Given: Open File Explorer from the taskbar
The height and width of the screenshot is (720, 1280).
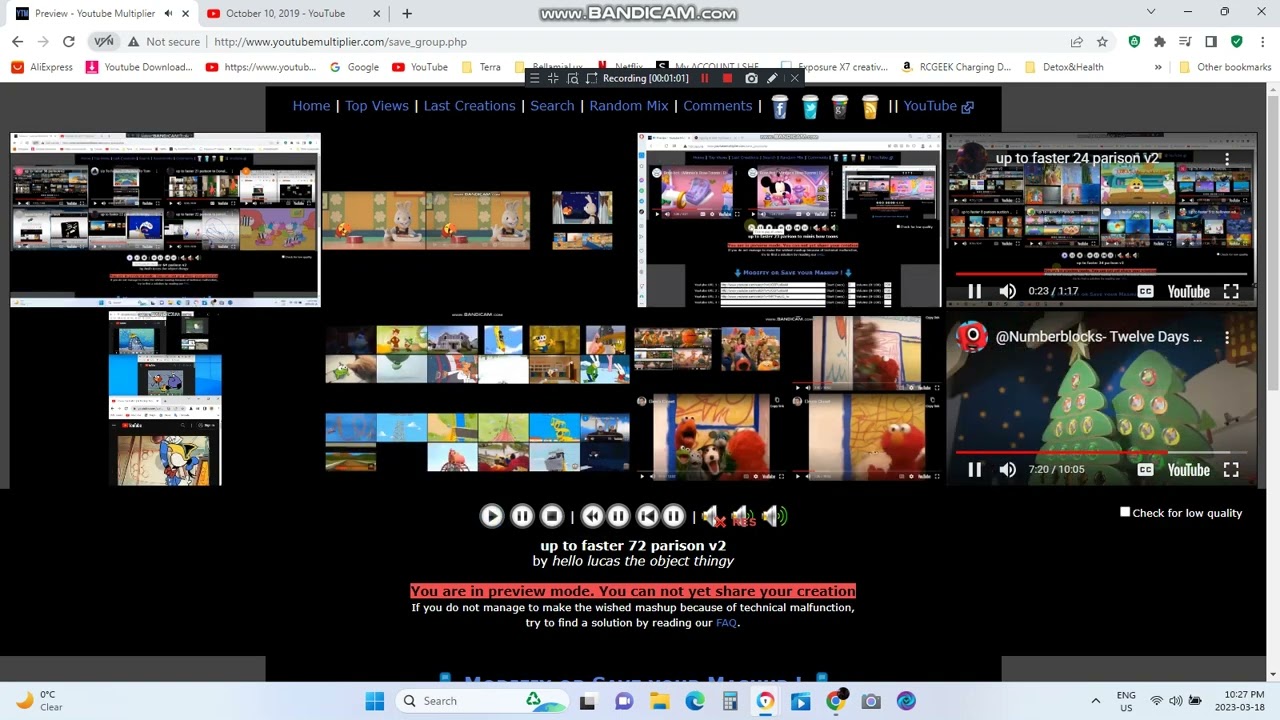Looking at the screenshot, I should [x=660, y=701].
